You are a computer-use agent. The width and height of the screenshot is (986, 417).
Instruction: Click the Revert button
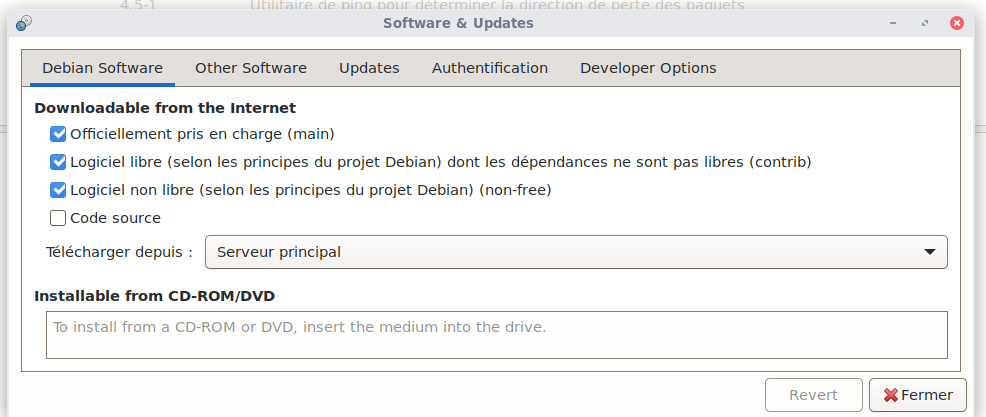pyautogui.click(x=814, y=395)
